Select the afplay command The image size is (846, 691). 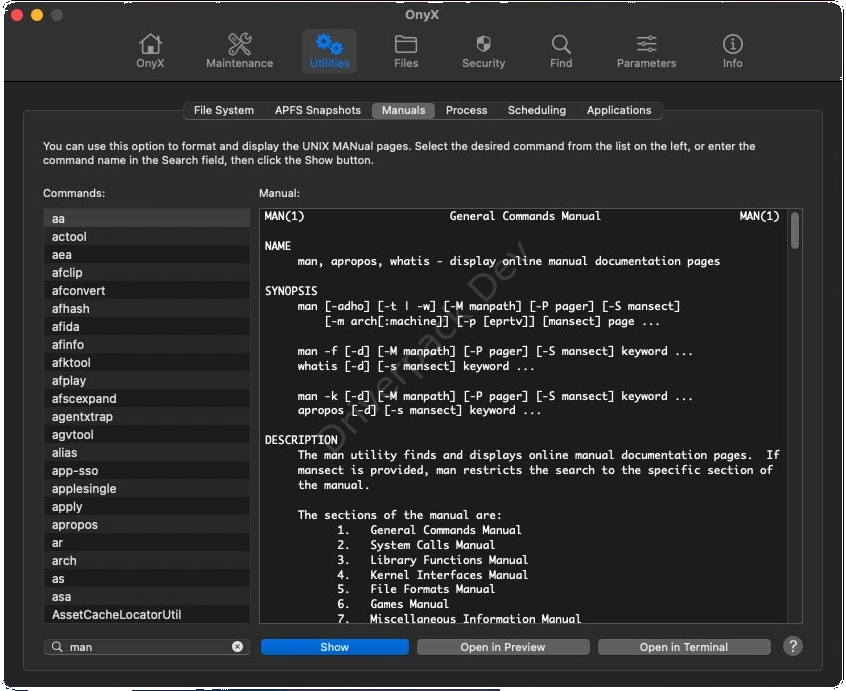pos(147,380)
